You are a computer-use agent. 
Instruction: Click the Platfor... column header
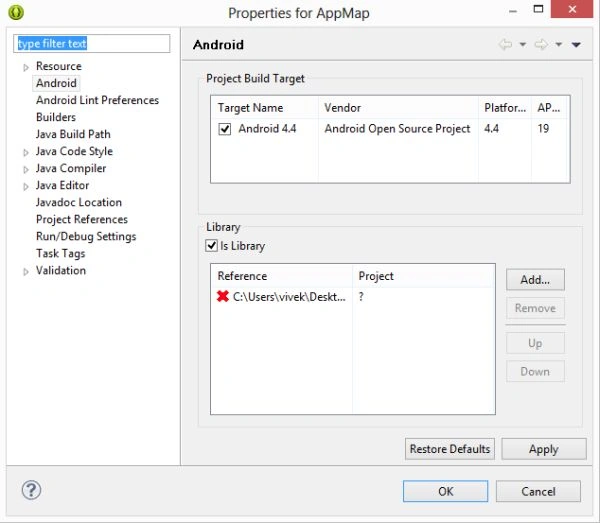[505, 108]
